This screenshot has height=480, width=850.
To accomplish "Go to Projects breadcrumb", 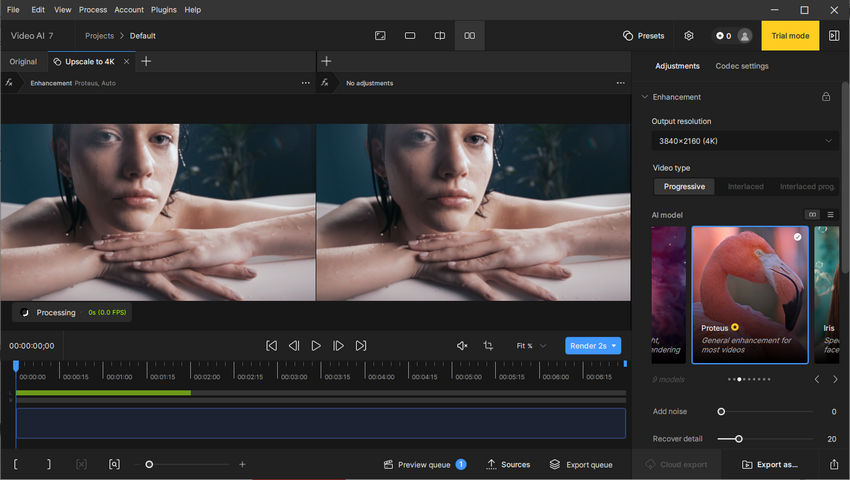I will click(99, 36).
